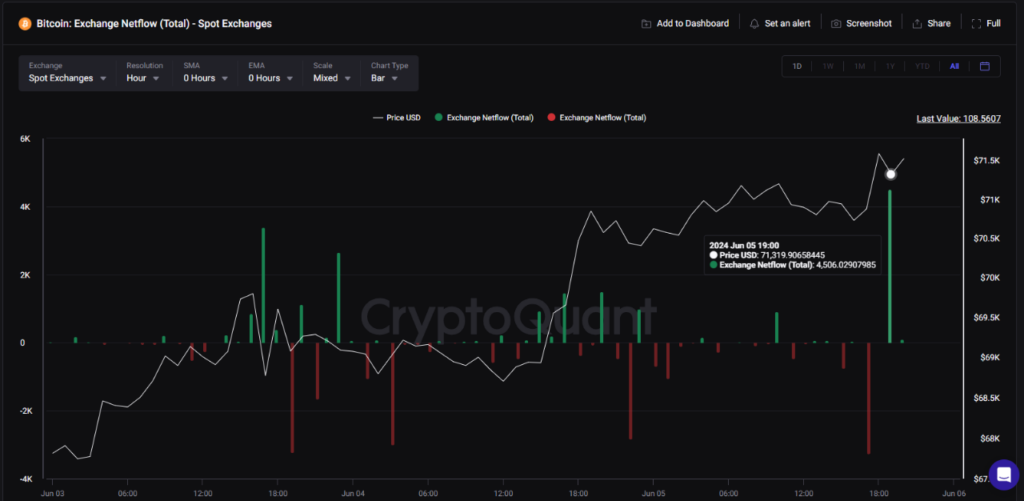Click the -4K netflow axis label
1024x501 pixels.
23,479
